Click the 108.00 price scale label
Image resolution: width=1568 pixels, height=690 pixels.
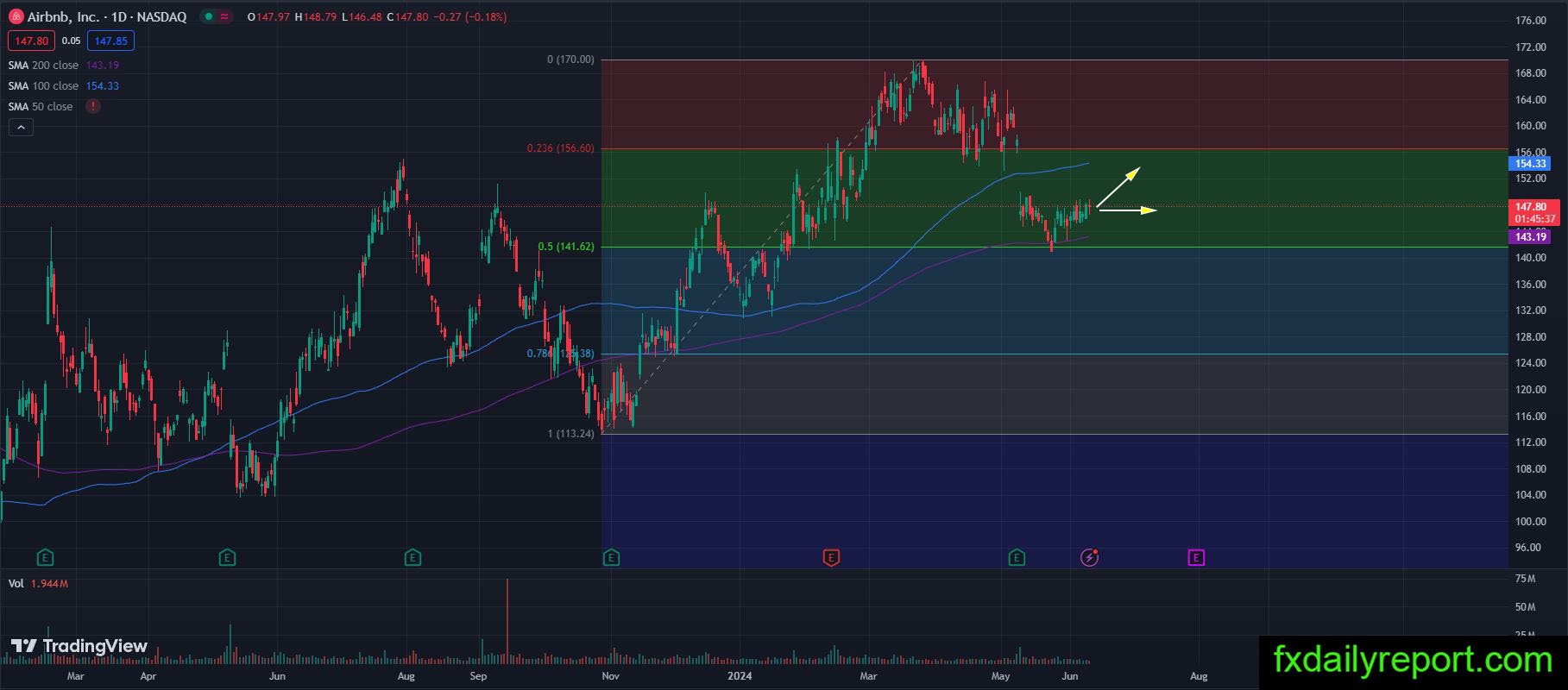[1530, 469]
